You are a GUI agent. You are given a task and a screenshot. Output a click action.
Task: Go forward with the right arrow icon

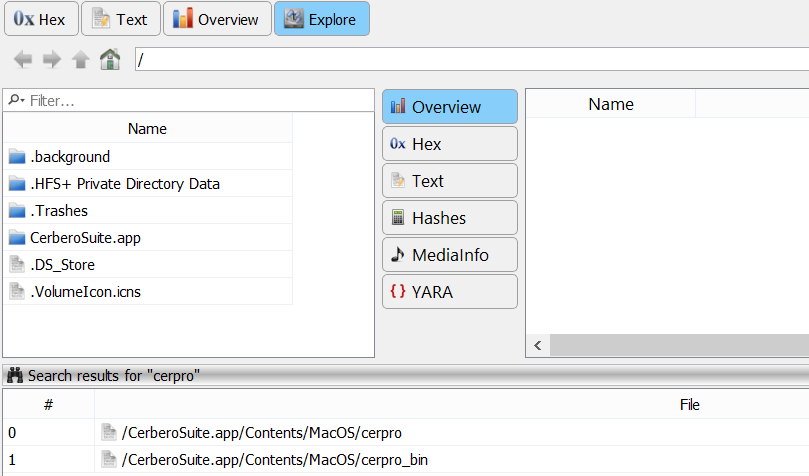(x=52, y=59)
